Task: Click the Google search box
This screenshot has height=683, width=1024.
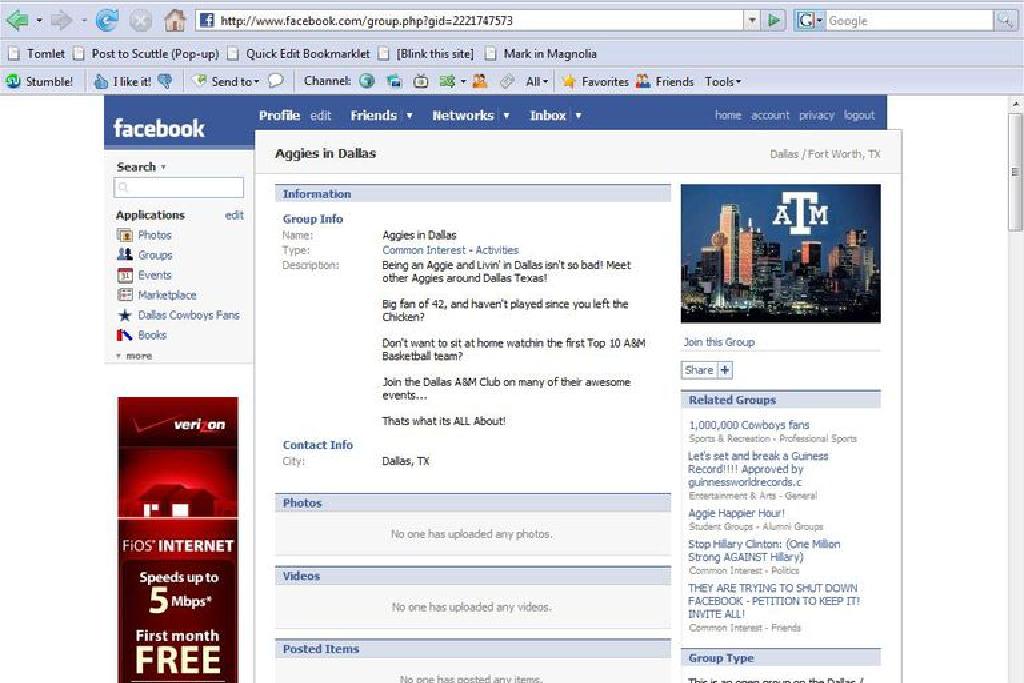Action: 910,20
